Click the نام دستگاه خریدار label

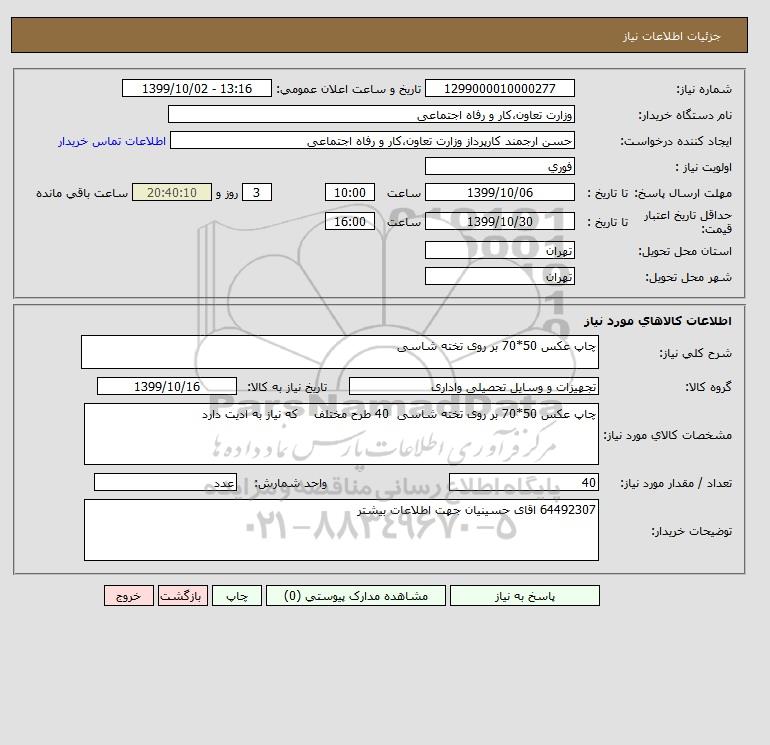(685, 115)
